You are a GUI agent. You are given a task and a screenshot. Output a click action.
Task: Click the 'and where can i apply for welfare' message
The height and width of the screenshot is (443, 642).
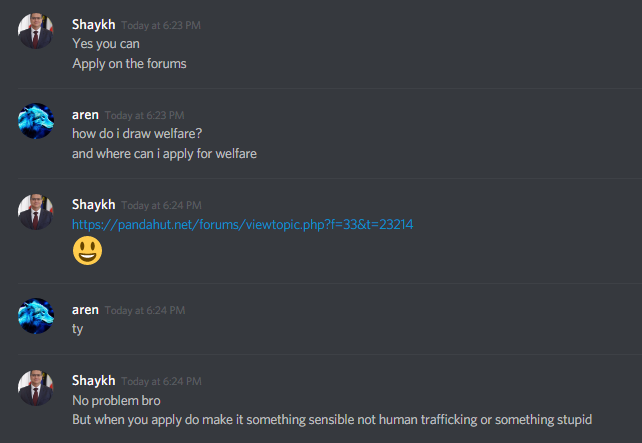(165, 154)
